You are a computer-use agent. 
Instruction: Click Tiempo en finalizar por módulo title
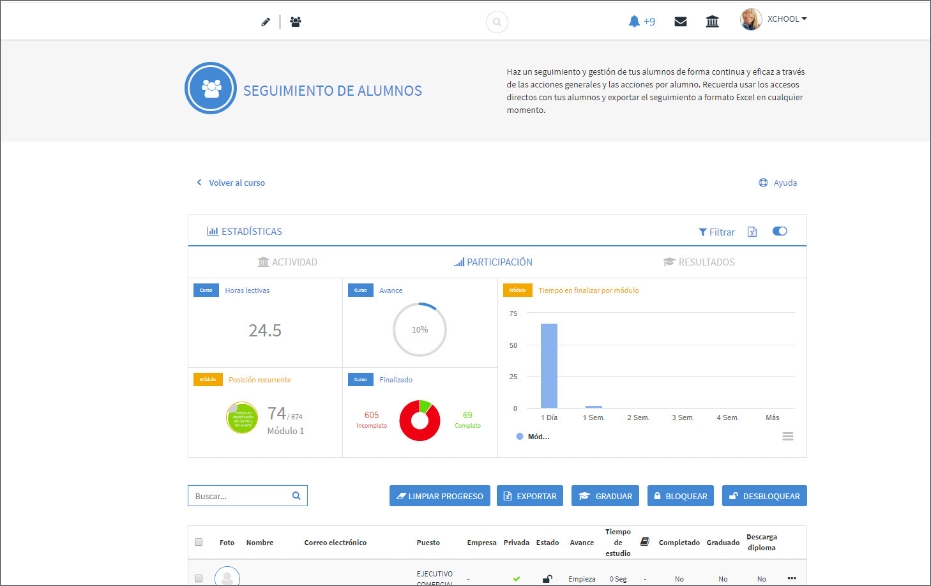(x=588, y=290)
